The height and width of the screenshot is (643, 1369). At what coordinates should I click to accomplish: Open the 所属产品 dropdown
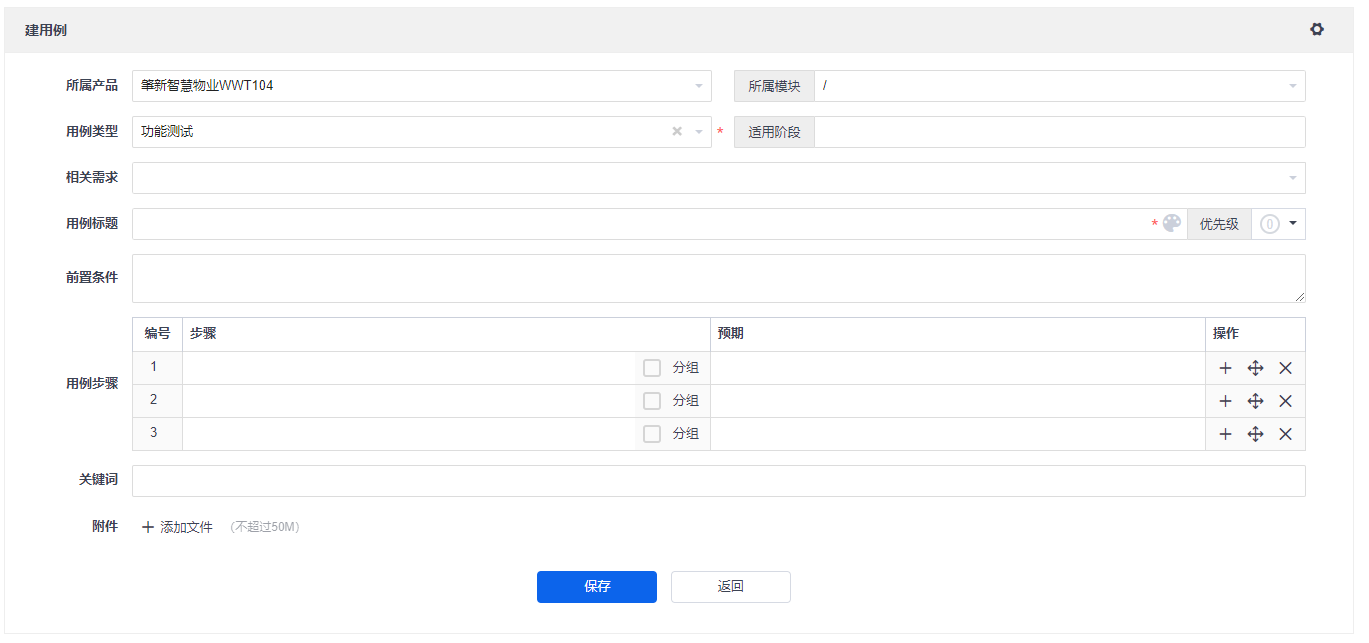point(421,86)
